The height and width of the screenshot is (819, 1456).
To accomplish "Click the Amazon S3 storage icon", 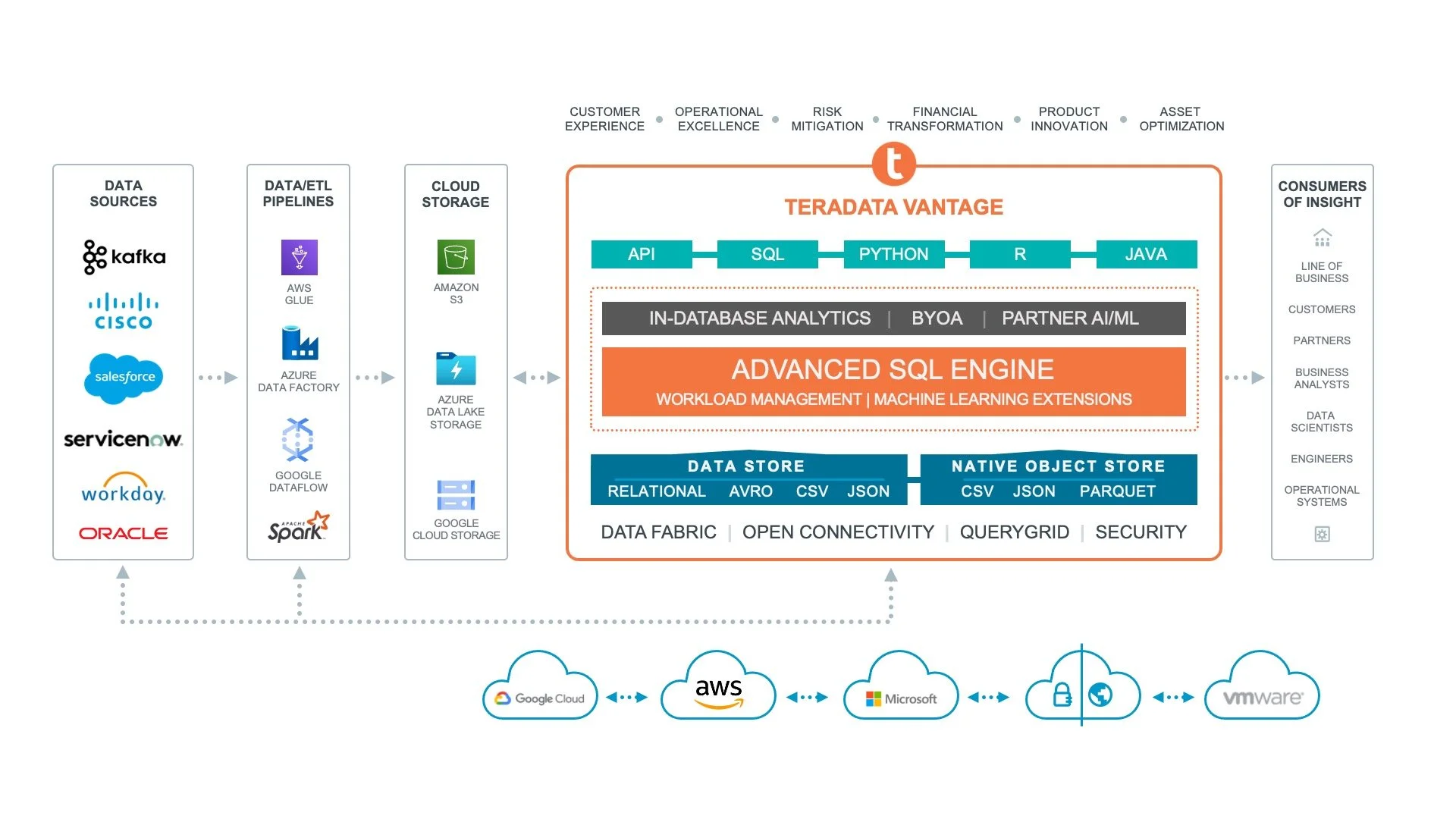I will tap(455, 256).
